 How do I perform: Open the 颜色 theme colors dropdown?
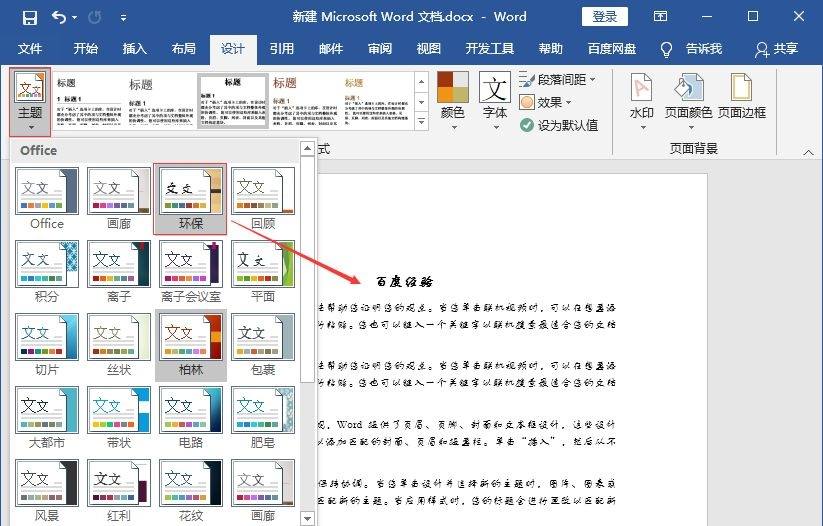(452, 101)
